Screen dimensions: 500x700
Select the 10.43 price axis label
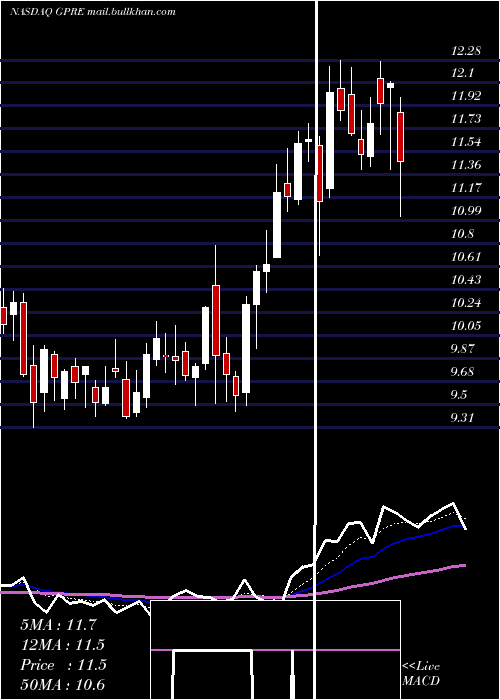tap(466, 280)
